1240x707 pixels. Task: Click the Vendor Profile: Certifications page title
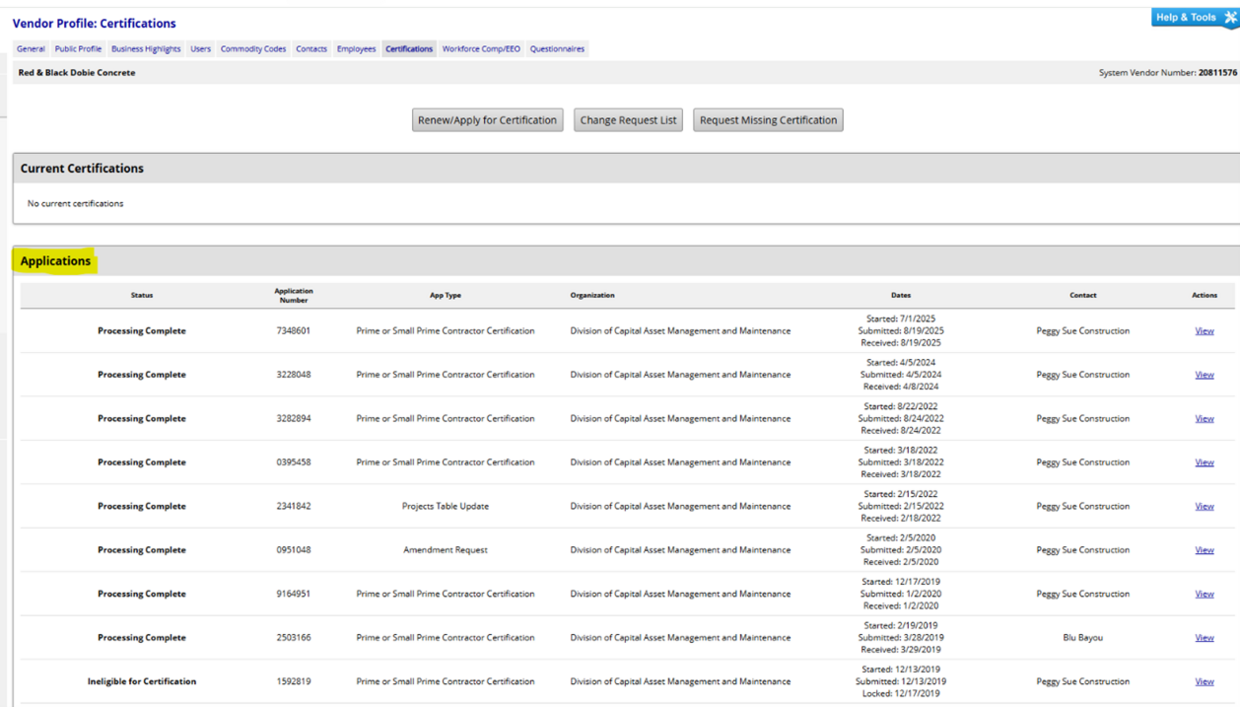(x=94, y=23)
